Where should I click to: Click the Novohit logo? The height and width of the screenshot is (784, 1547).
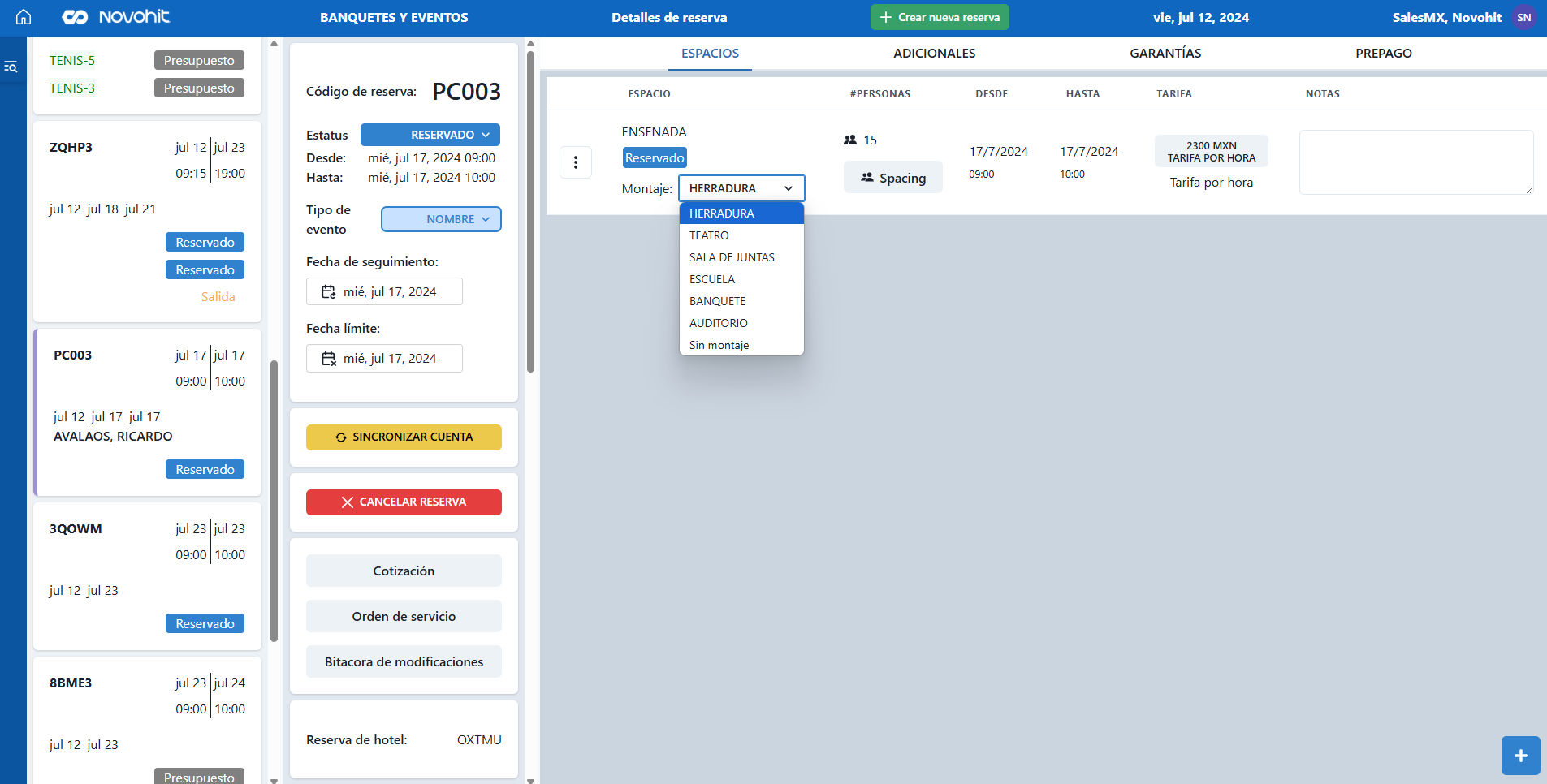click(x=116, y=17)
